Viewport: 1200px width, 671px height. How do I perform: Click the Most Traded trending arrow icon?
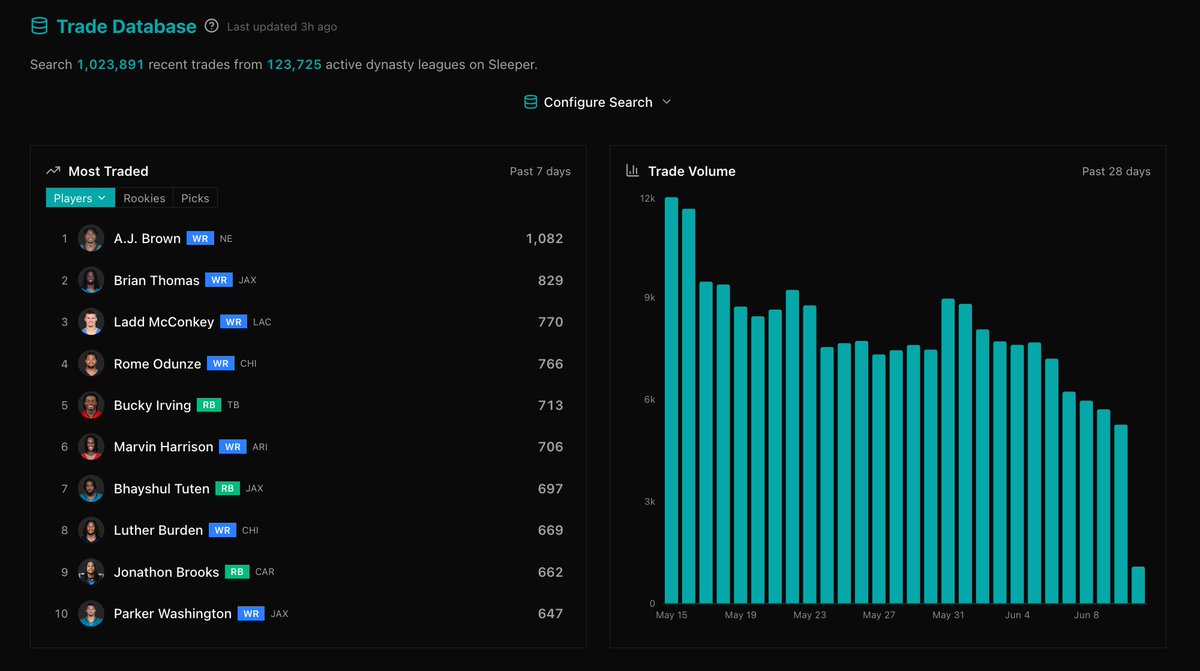pos(54,171)
